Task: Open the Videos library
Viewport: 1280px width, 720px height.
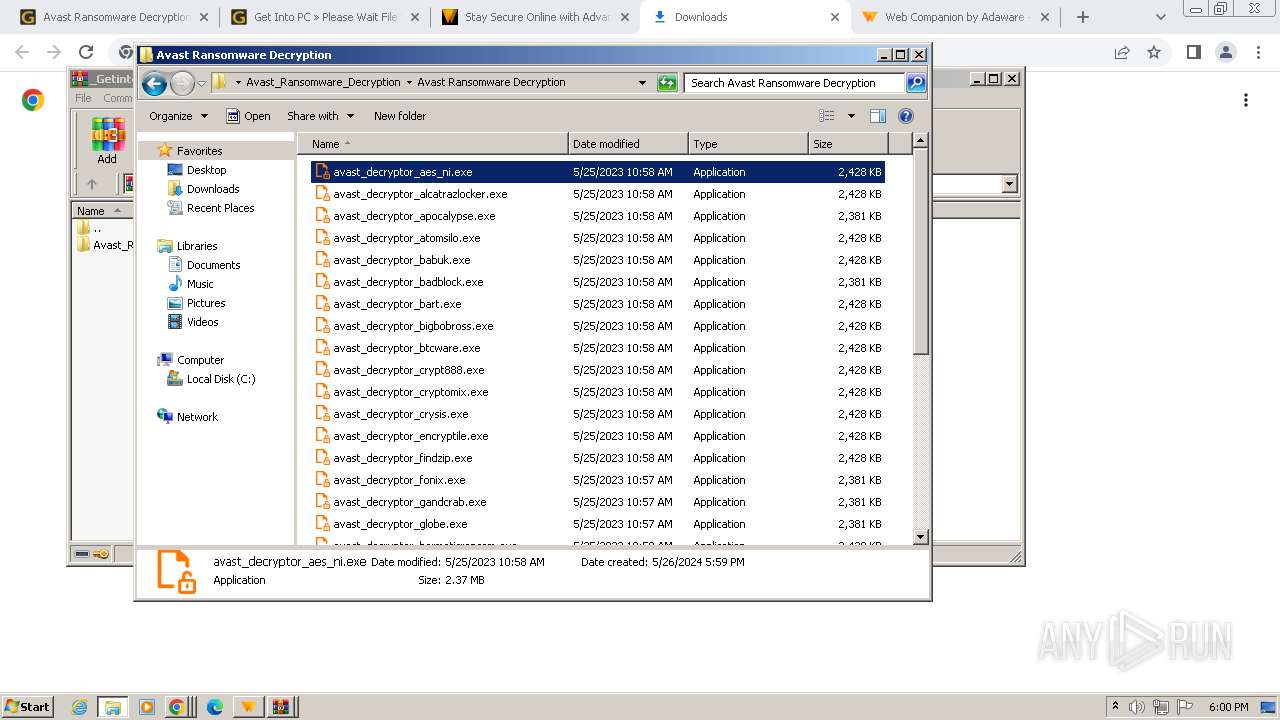Action: 202,322
